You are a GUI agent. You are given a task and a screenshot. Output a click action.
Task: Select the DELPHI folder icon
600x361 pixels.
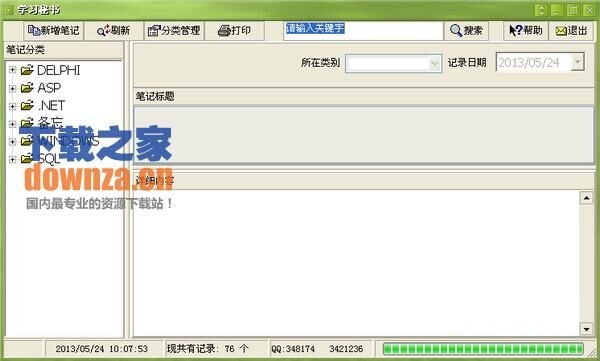[x=27, y=70]
